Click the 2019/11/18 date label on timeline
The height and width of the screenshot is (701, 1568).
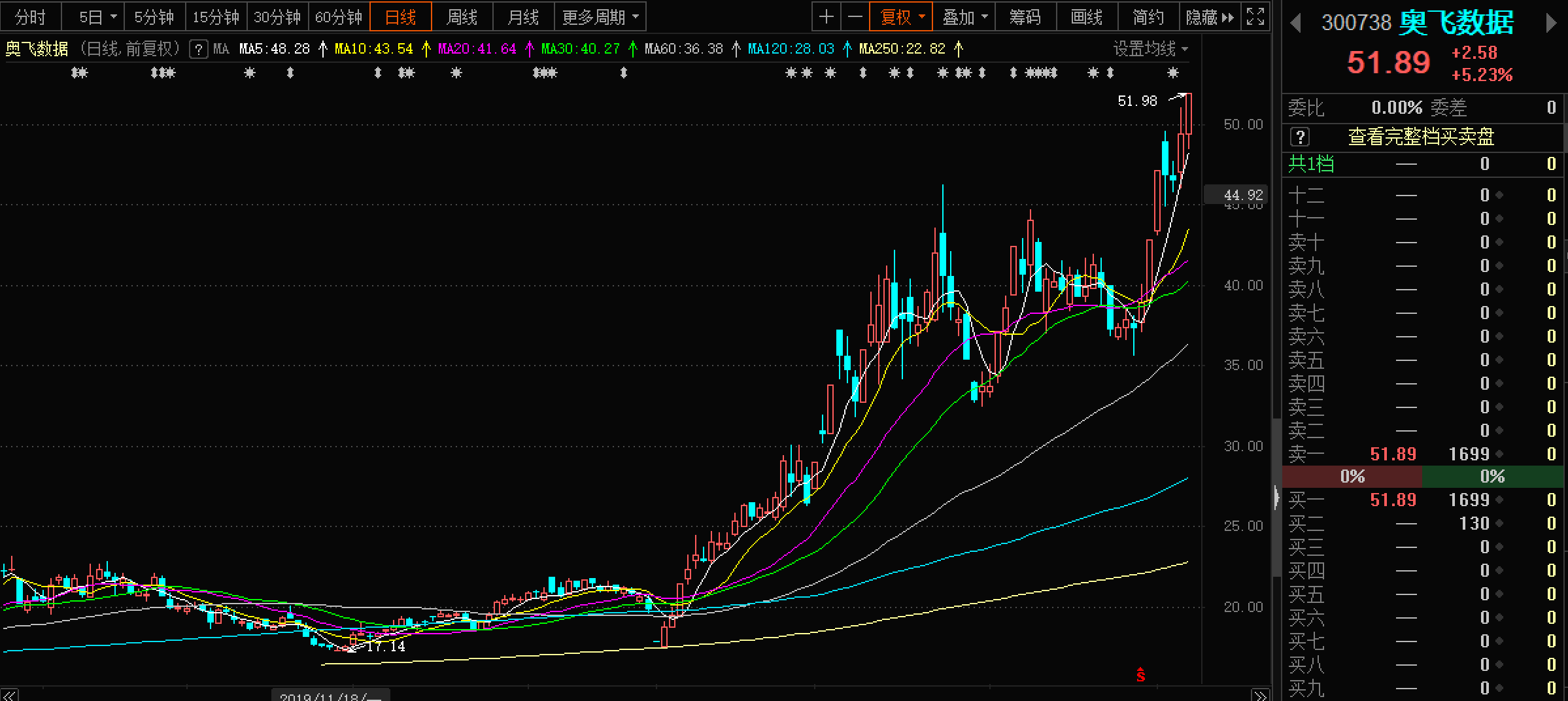(331, 695)
